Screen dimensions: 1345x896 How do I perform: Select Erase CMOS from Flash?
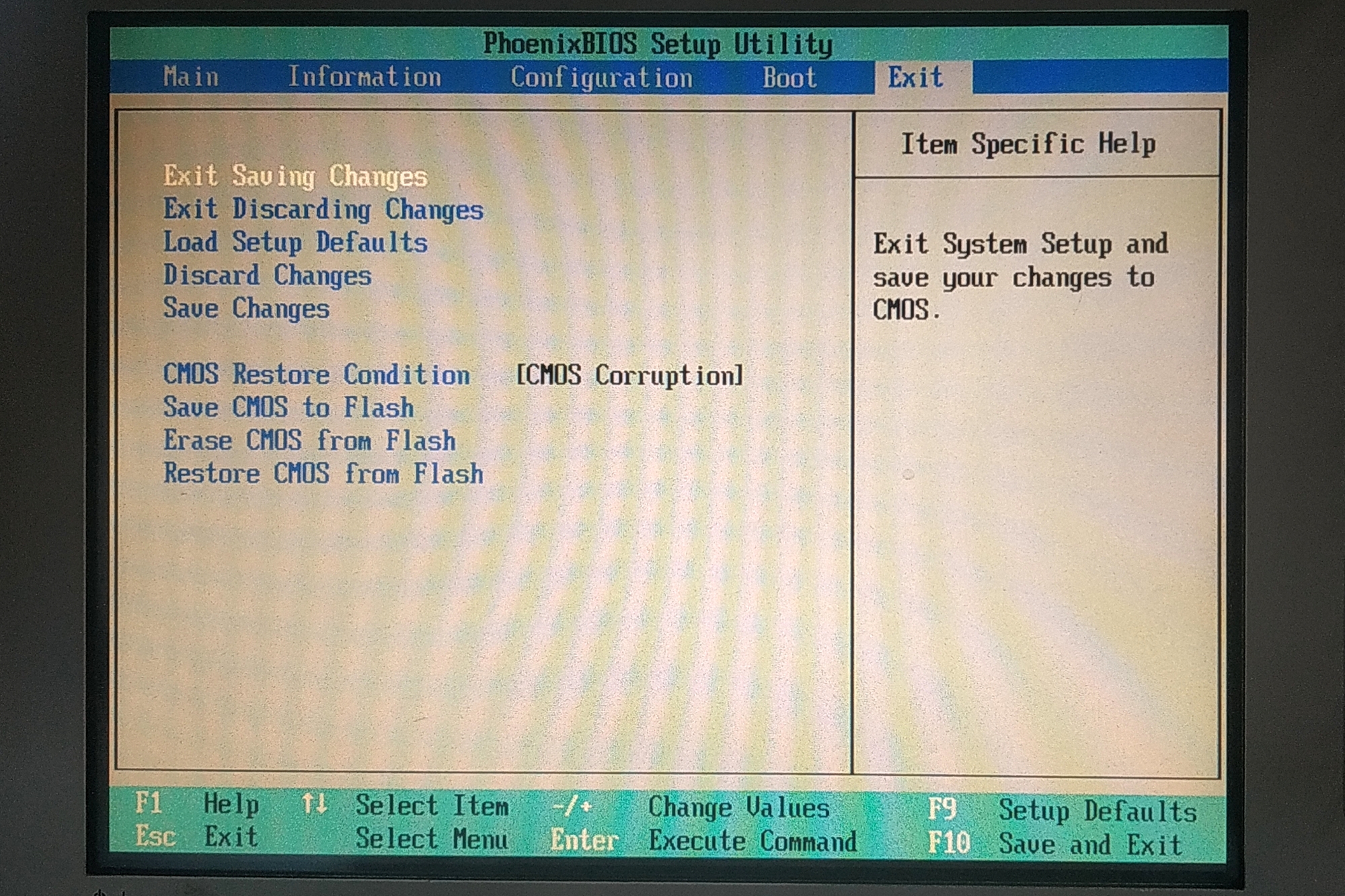click(x=309, y=441)
